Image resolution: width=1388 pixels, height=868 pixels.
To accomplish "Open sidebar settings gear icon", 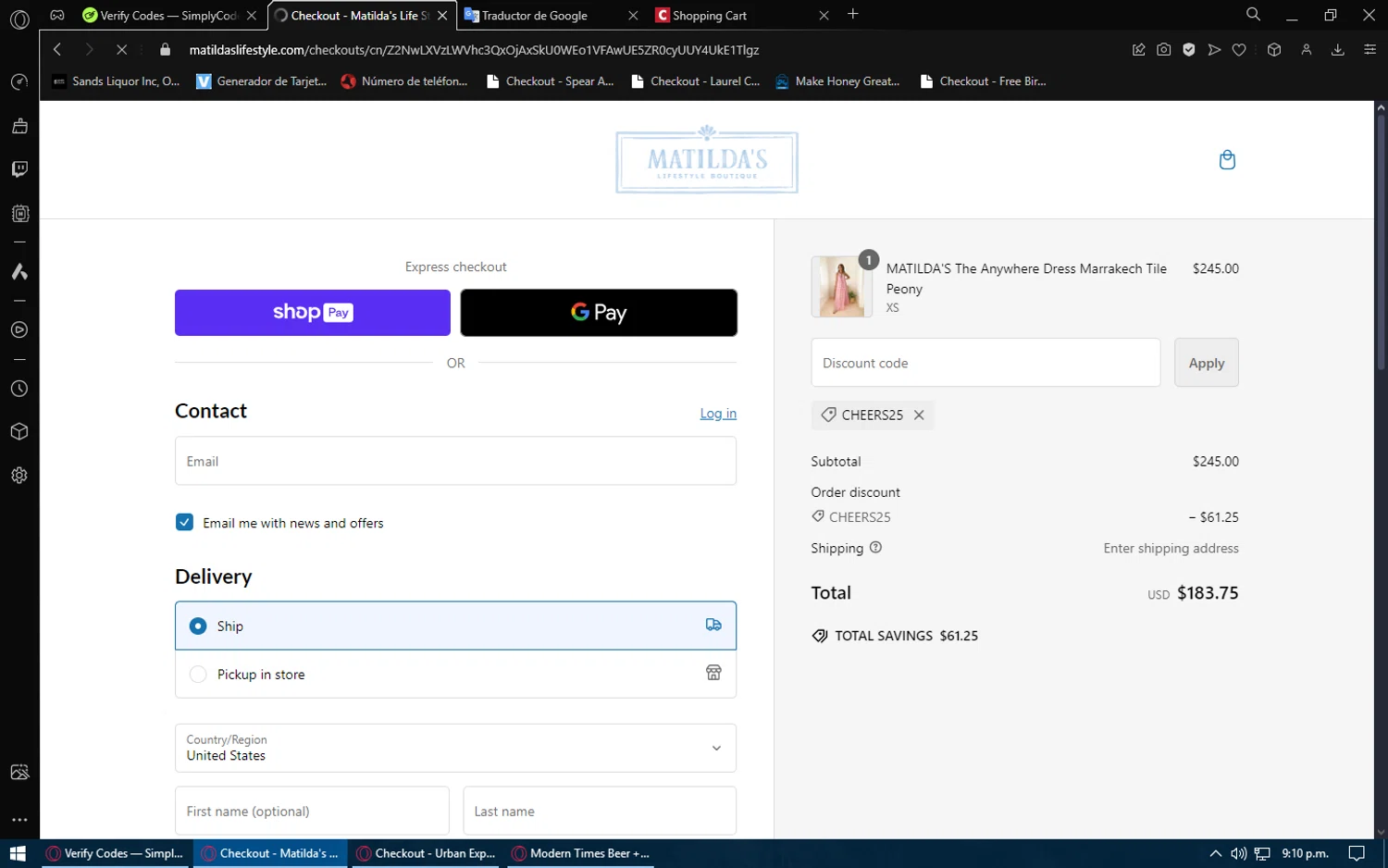I will 19,476.
